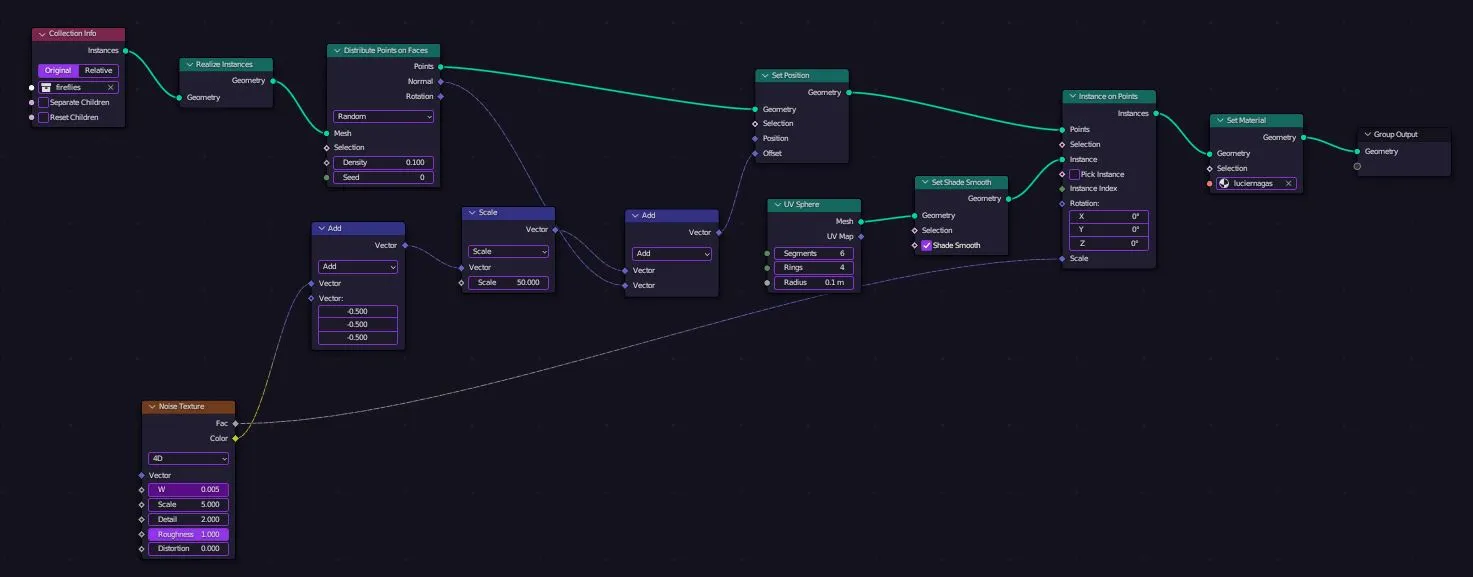Select the Original transform space button
This screenshot has height=577, width=1473.
[58, 71]
